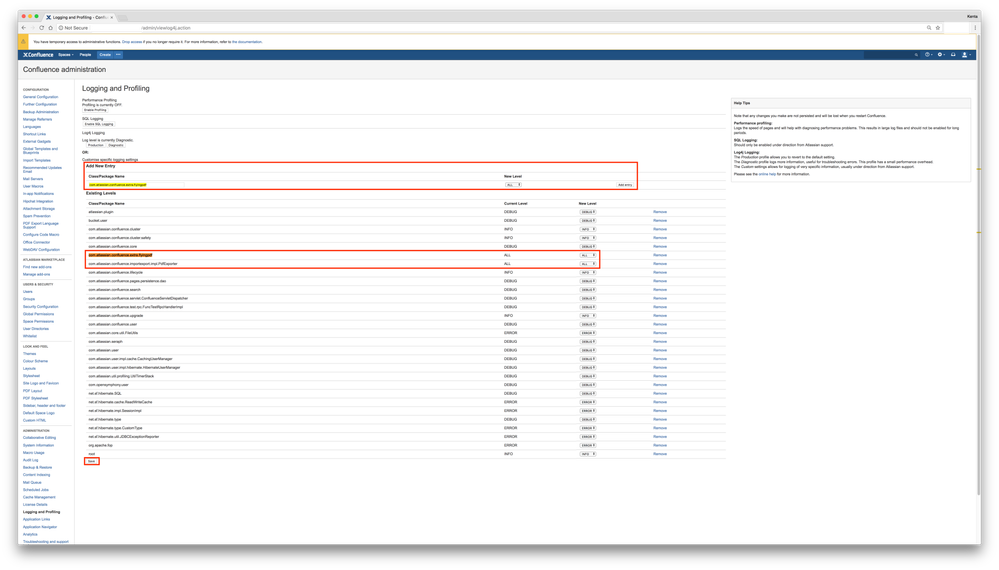The image size is (999, 570).
Task: Click the ellipsis button beside Create
Action: pos(119,55)
